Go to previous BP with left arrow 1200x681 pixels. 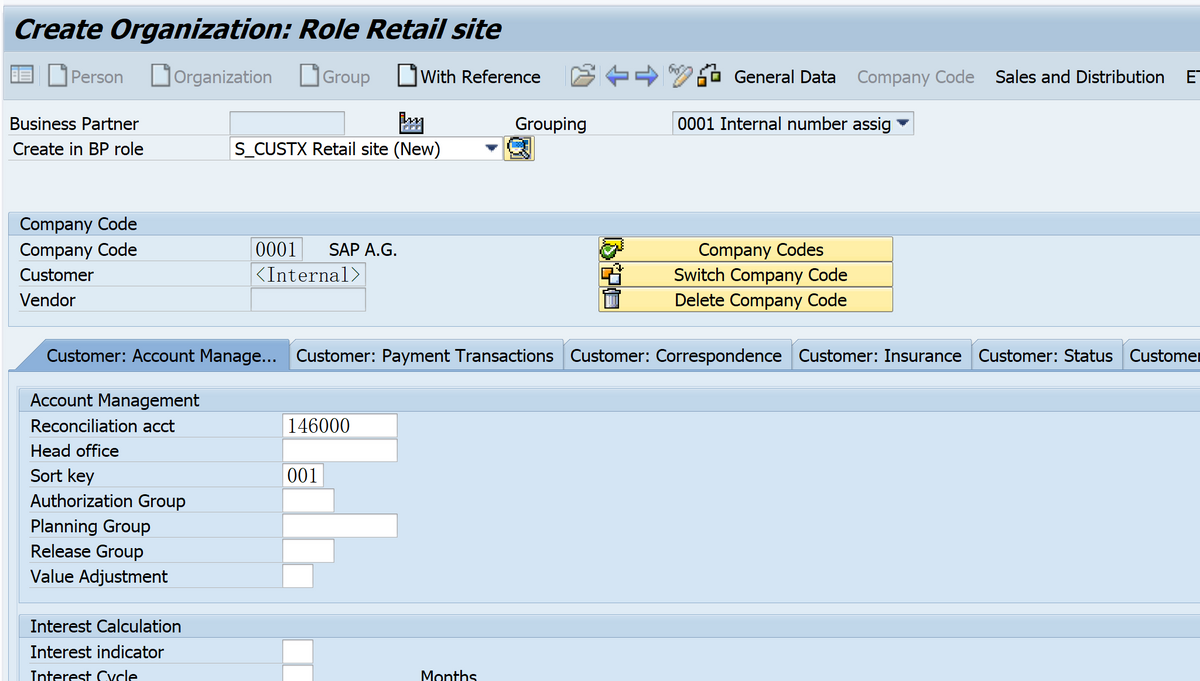[x=617, y=76]
